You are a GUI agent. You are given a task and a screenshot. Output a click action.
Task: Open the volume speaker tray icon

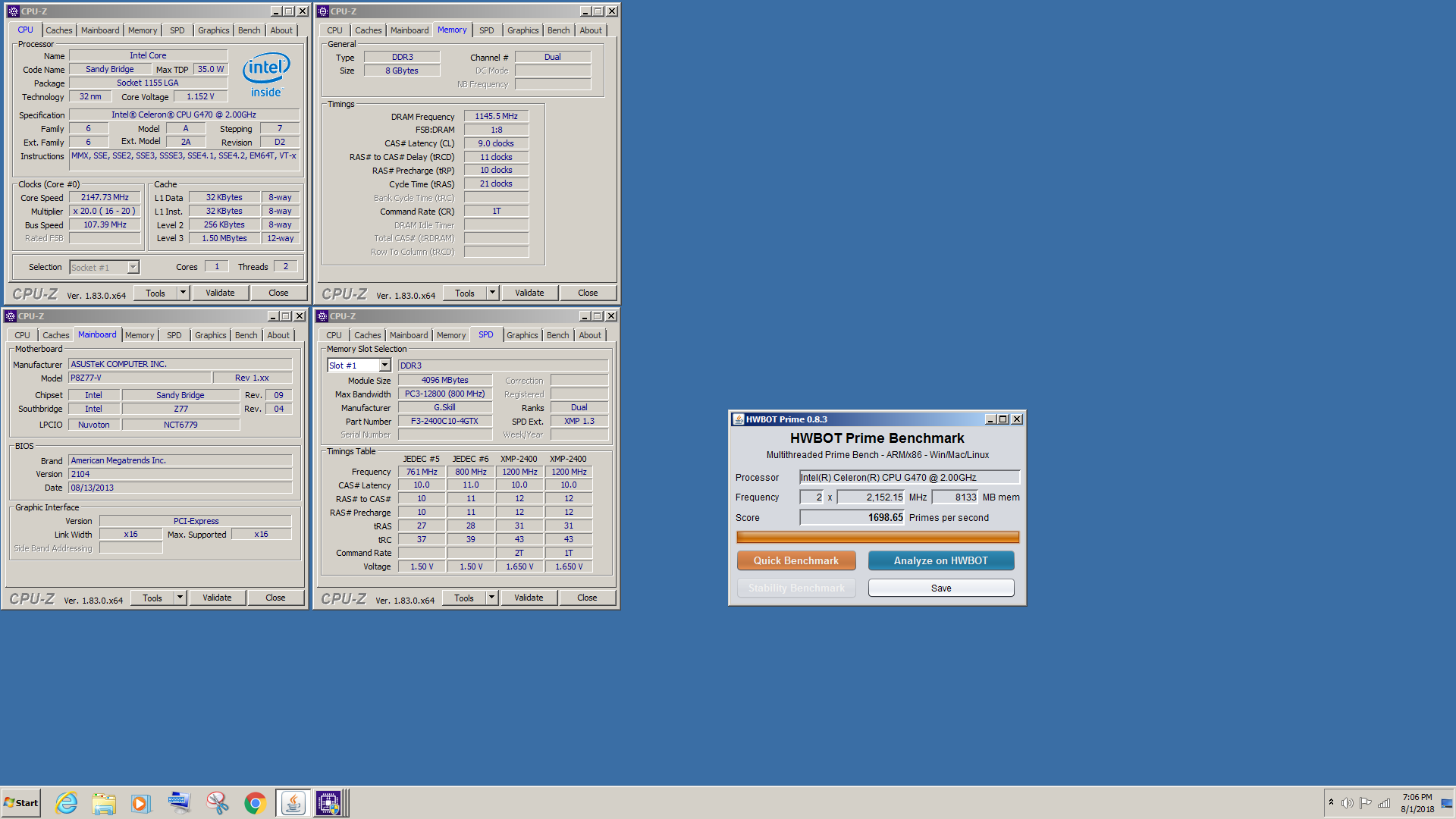tap(1347, 803)
